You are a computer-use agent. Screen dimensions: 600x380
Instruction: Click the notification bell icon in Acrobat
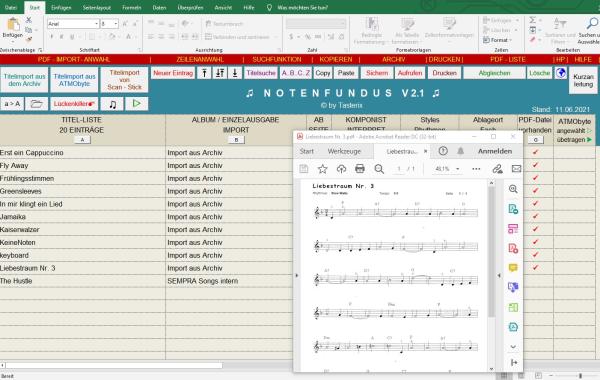tap(460, 151)
